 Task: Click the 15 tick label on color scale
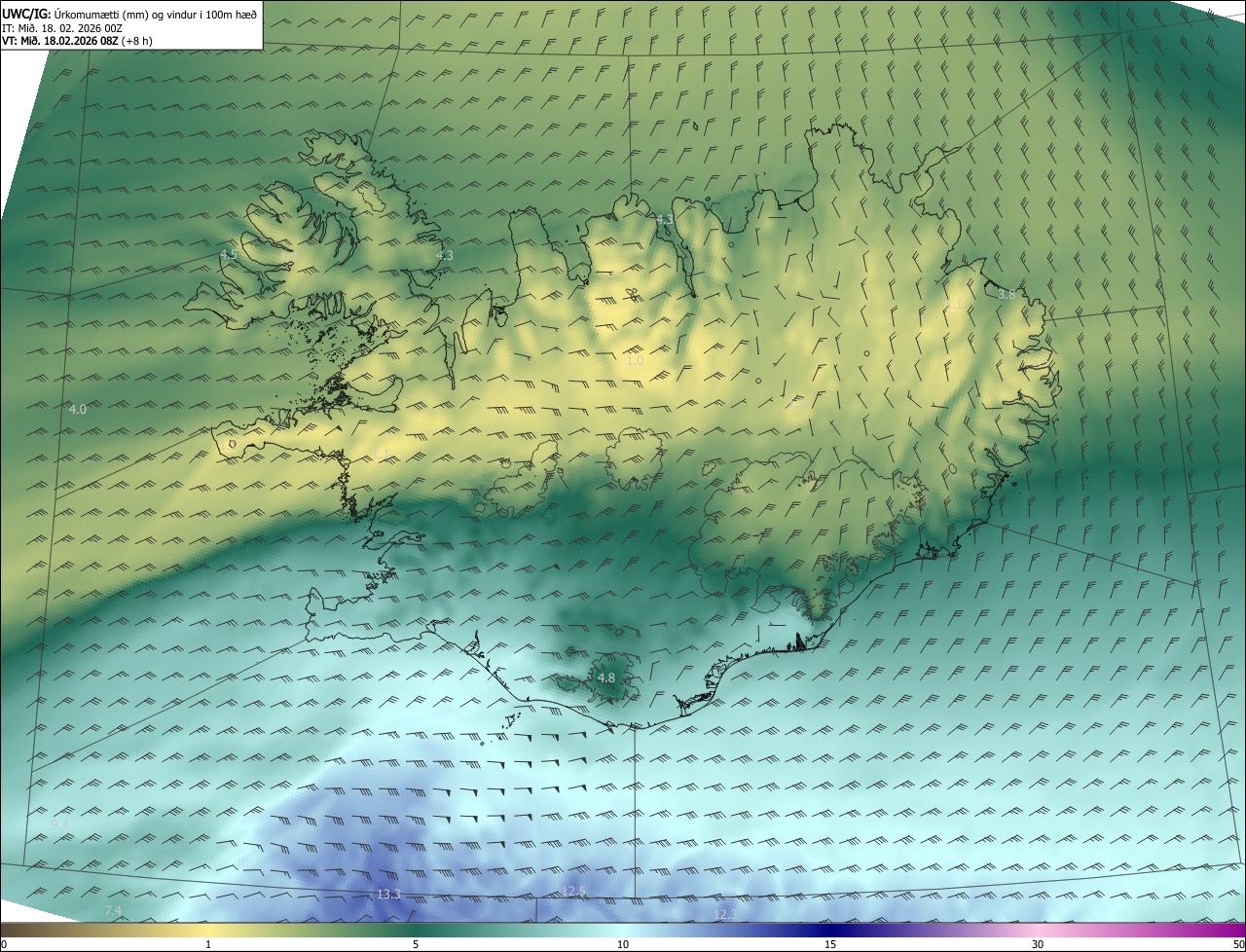830,944
